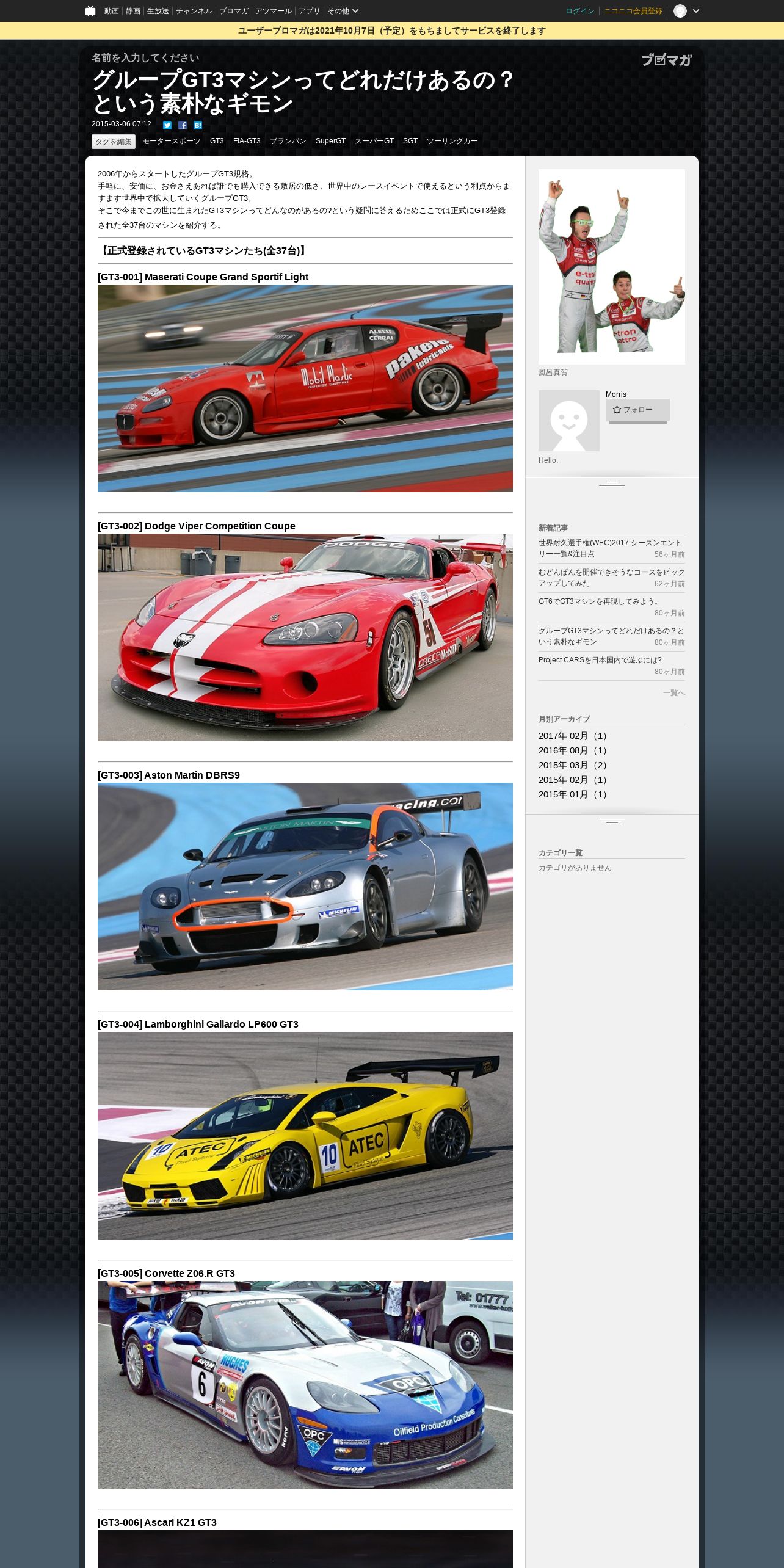Click the 新着記事 section heading
This screenshot has width=784, height=1568.
click(553, 528)
